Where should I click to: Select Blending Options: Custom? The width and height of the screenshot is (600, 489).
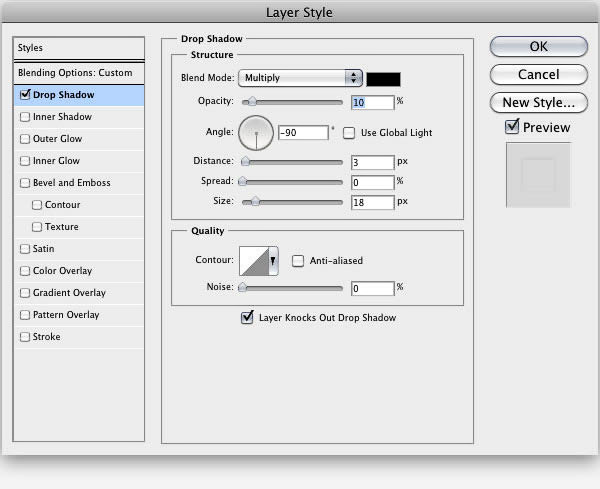(79, 73)
